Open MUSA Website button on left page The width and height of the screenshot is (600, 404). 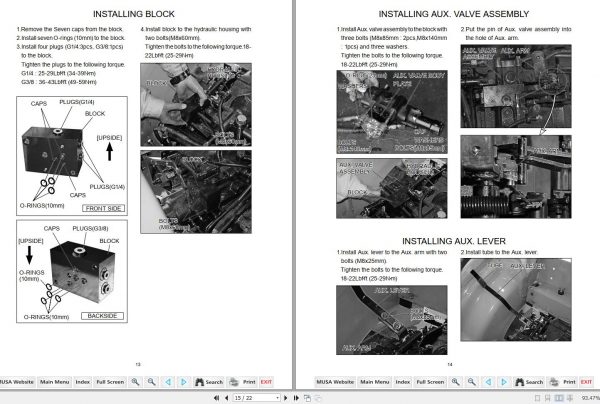pos(17,382)
